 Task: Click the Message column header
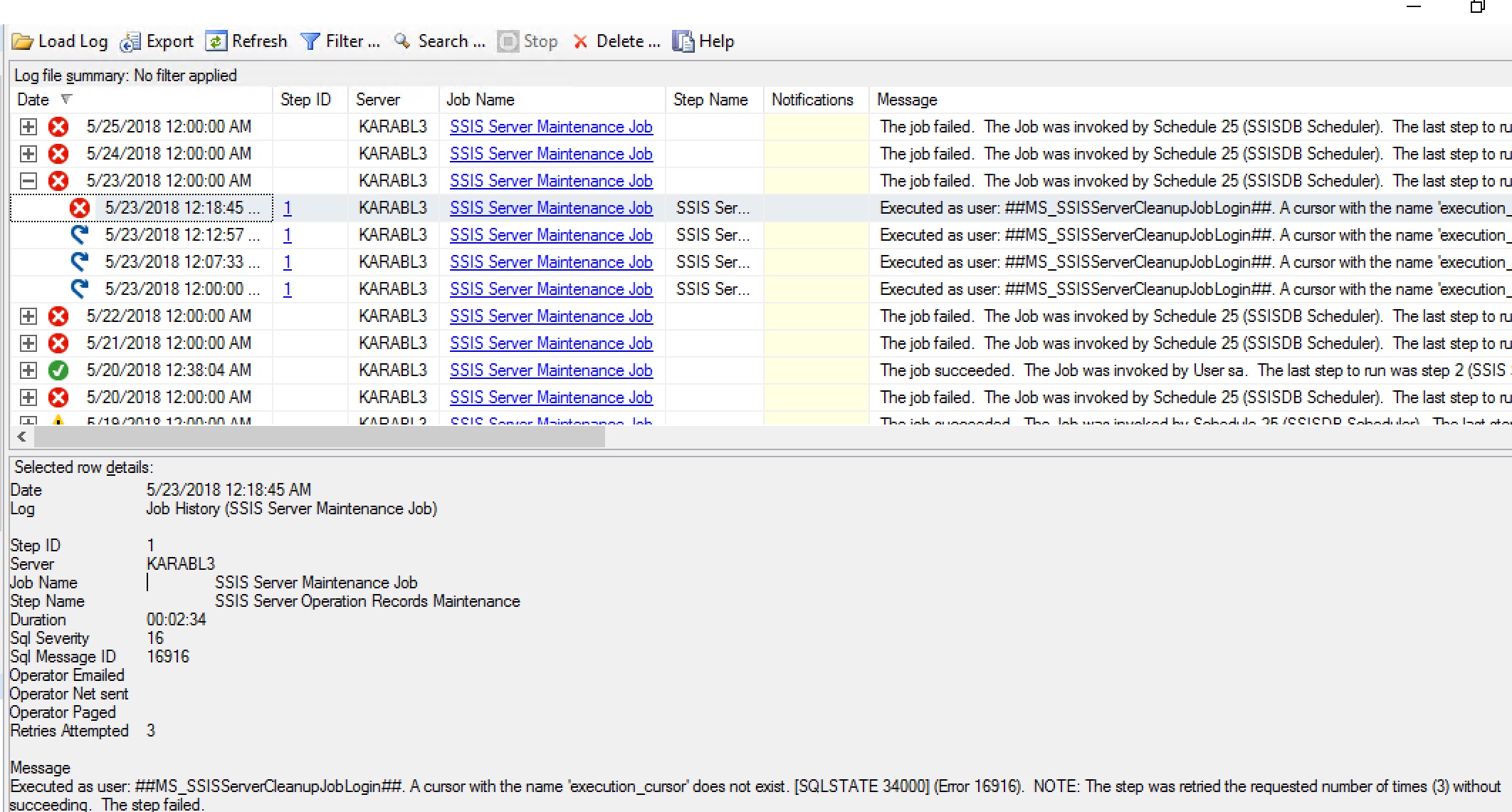907,100
